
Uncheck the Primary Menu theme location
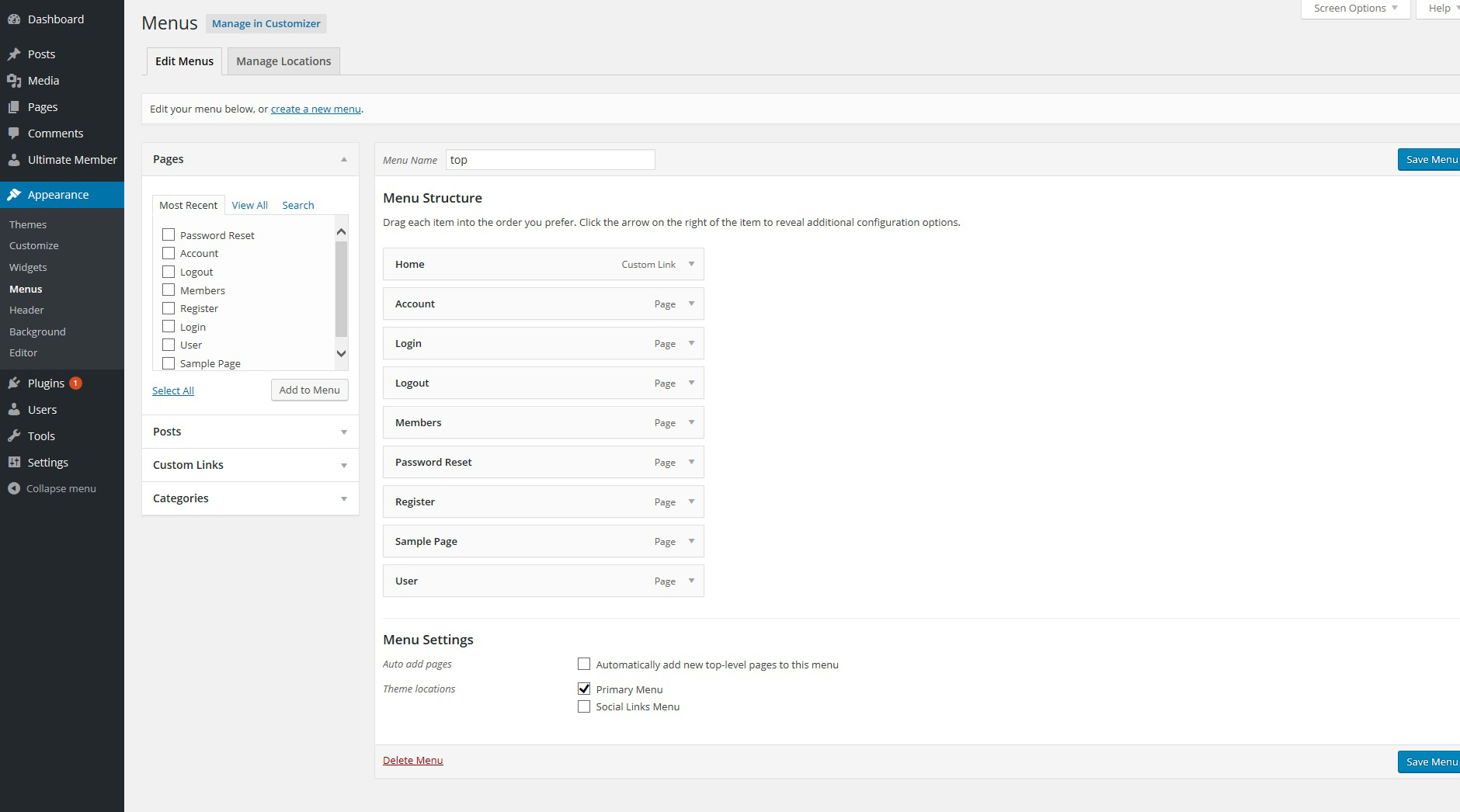pos(584,689)
